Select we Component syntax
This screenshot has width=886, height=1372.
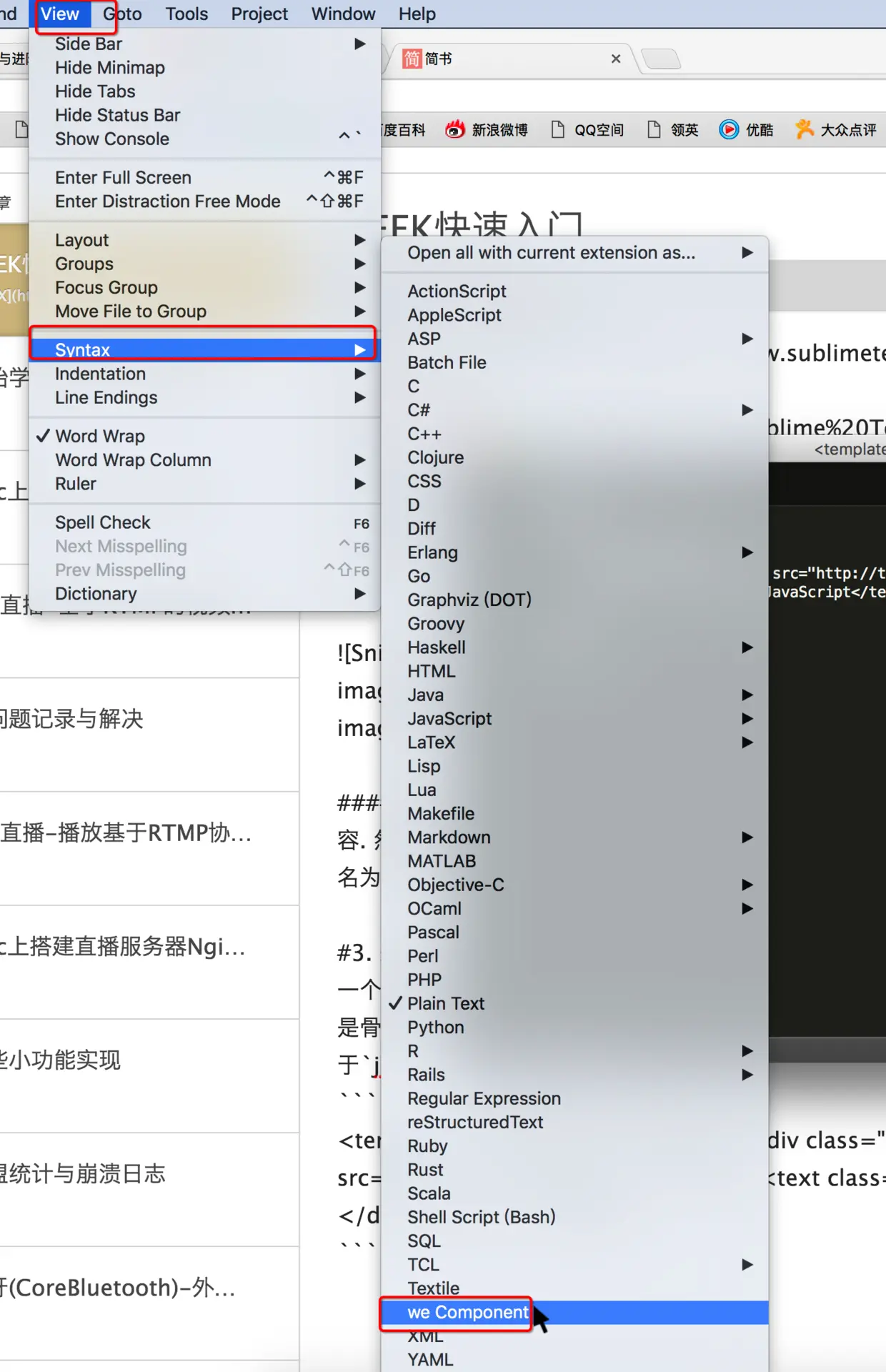(x=575, y=1312)
